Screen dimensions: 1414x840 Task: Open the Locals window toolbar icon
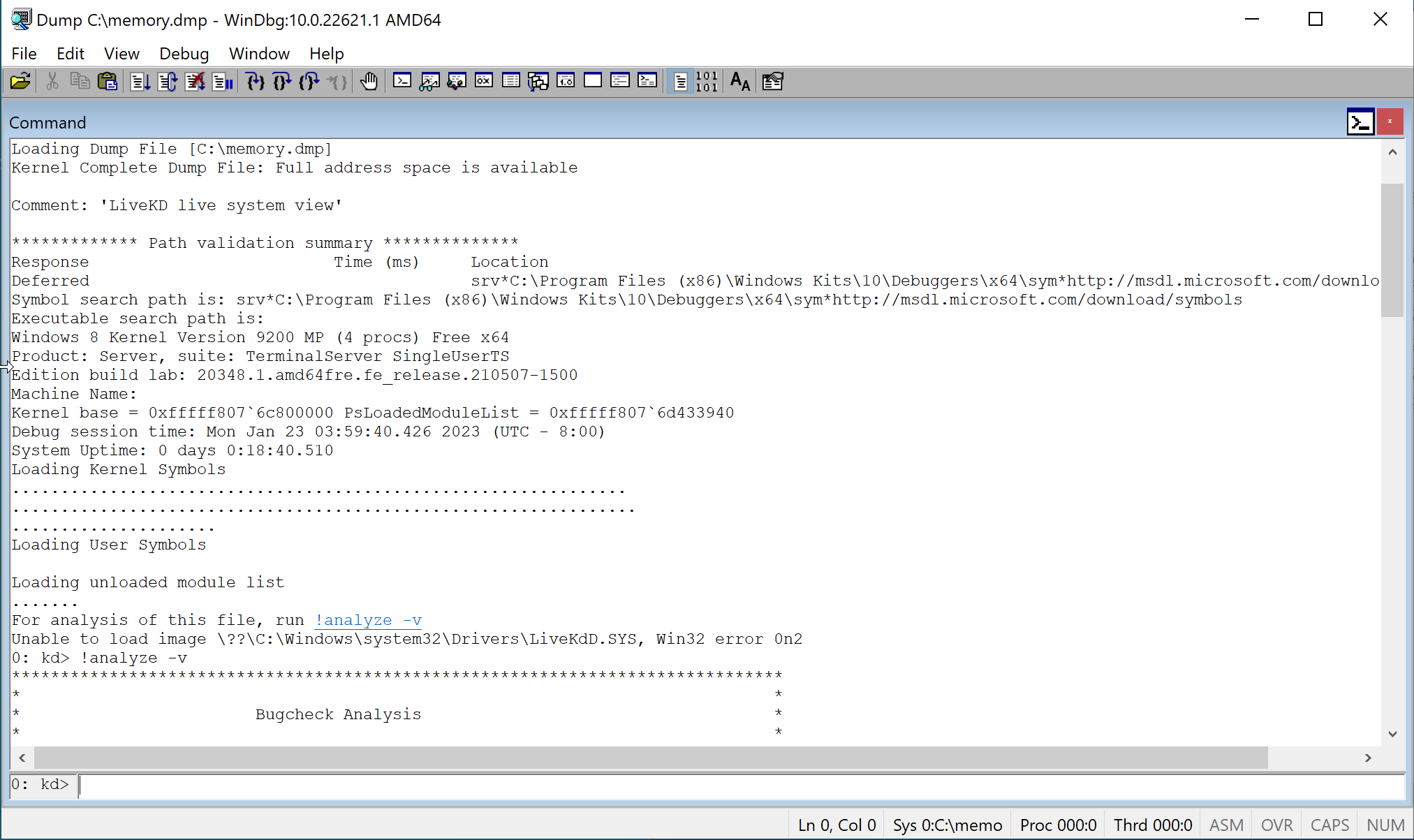pos(457,82)
